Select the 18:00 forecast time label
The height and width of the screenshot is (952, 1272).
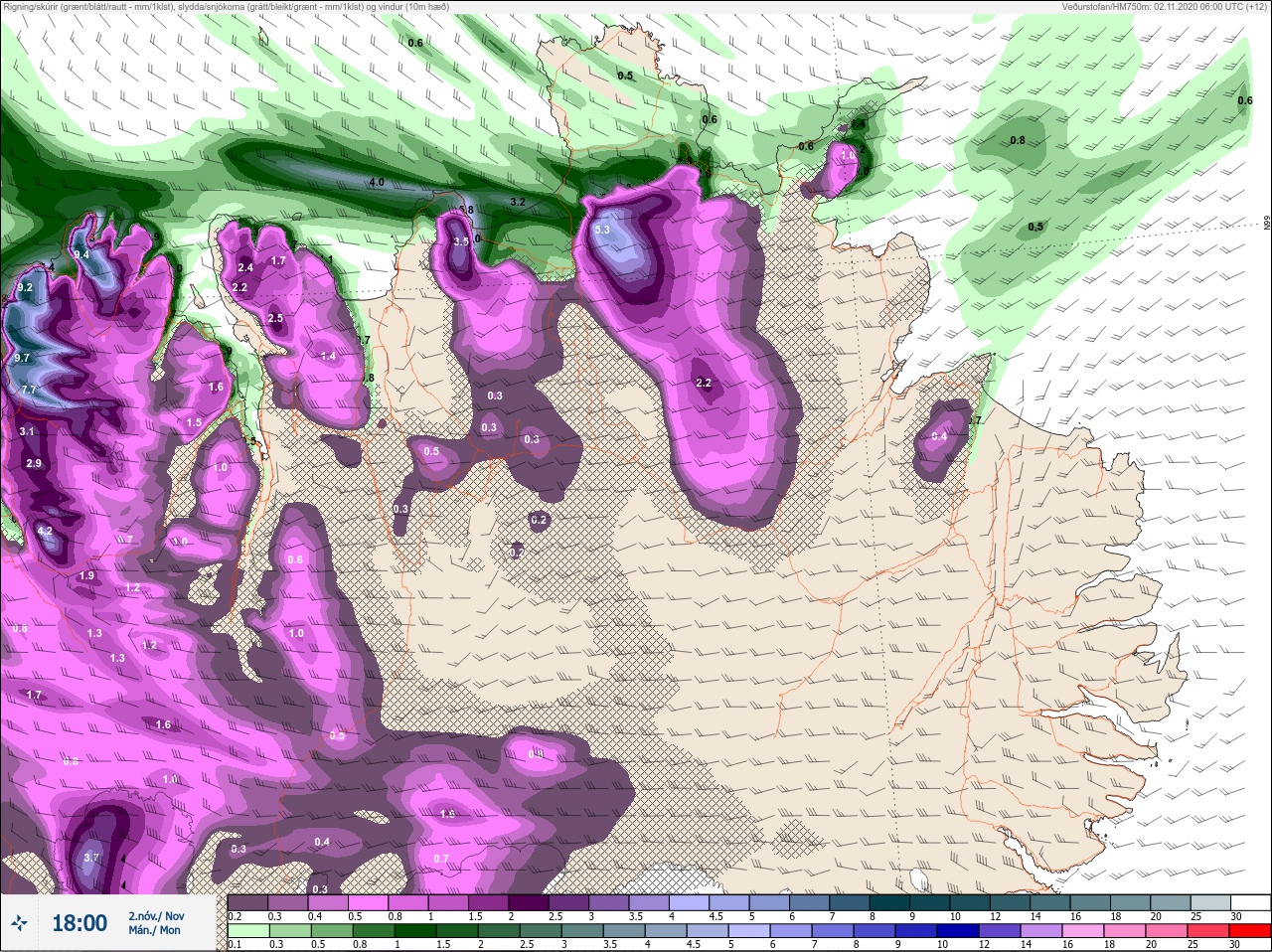(x=79, y=923)
